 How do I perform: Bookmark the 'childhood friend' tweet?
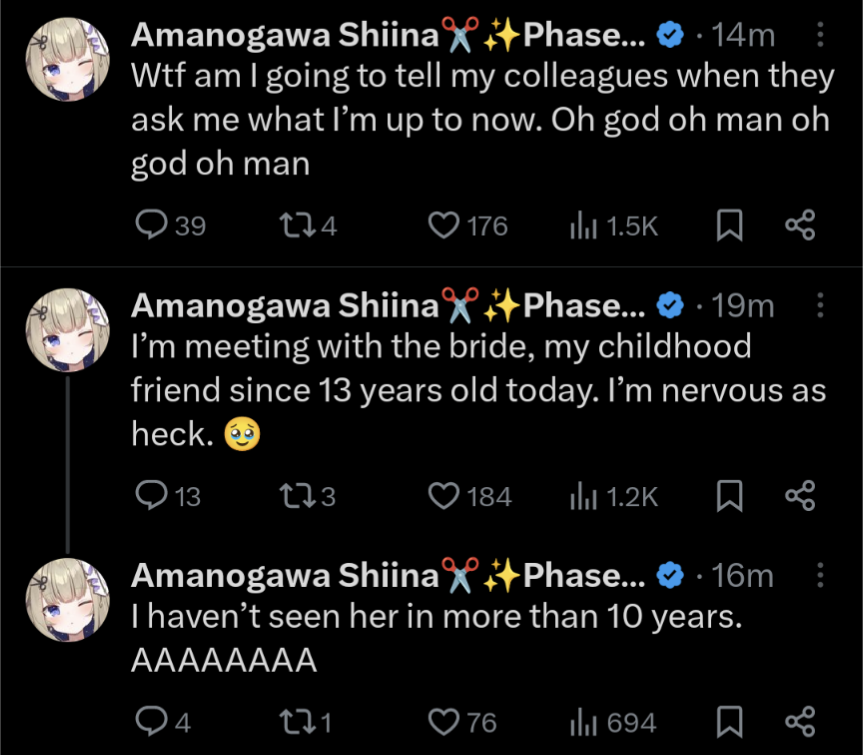click(x=730, y=496)
